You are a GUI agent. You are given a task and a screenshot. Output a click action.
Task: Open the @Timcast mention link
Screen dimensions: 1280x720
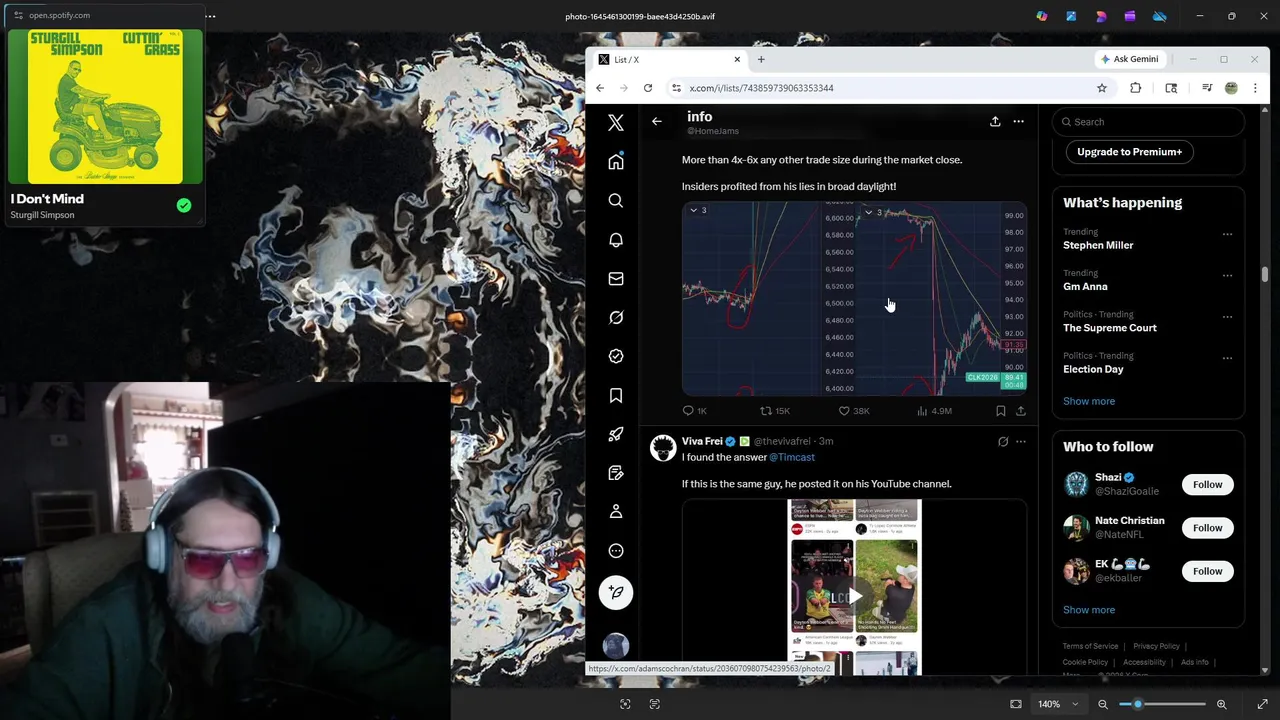click(792, 457)
